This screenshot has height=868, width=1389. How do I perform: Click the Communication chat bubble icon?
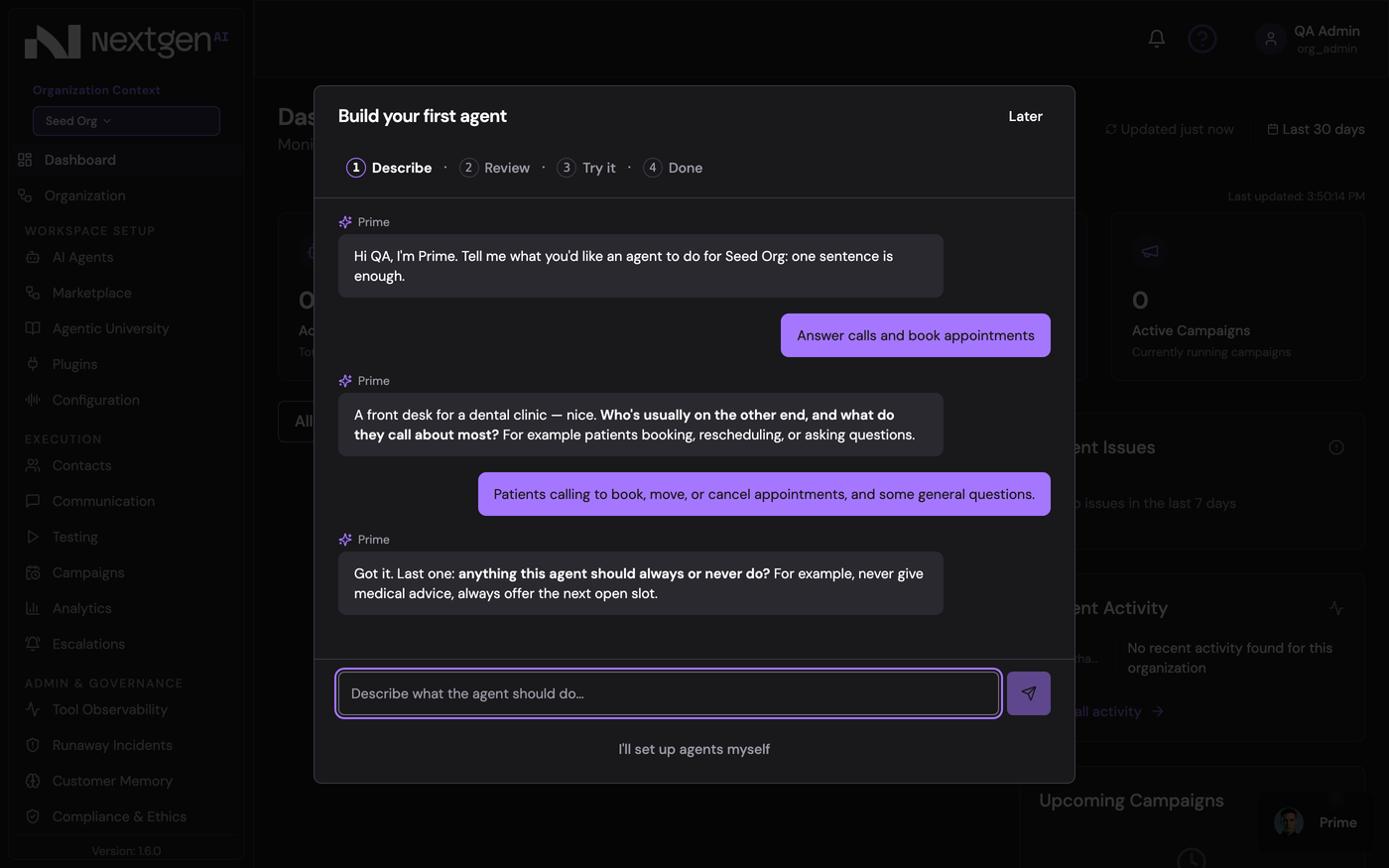[x=33, y=501]
